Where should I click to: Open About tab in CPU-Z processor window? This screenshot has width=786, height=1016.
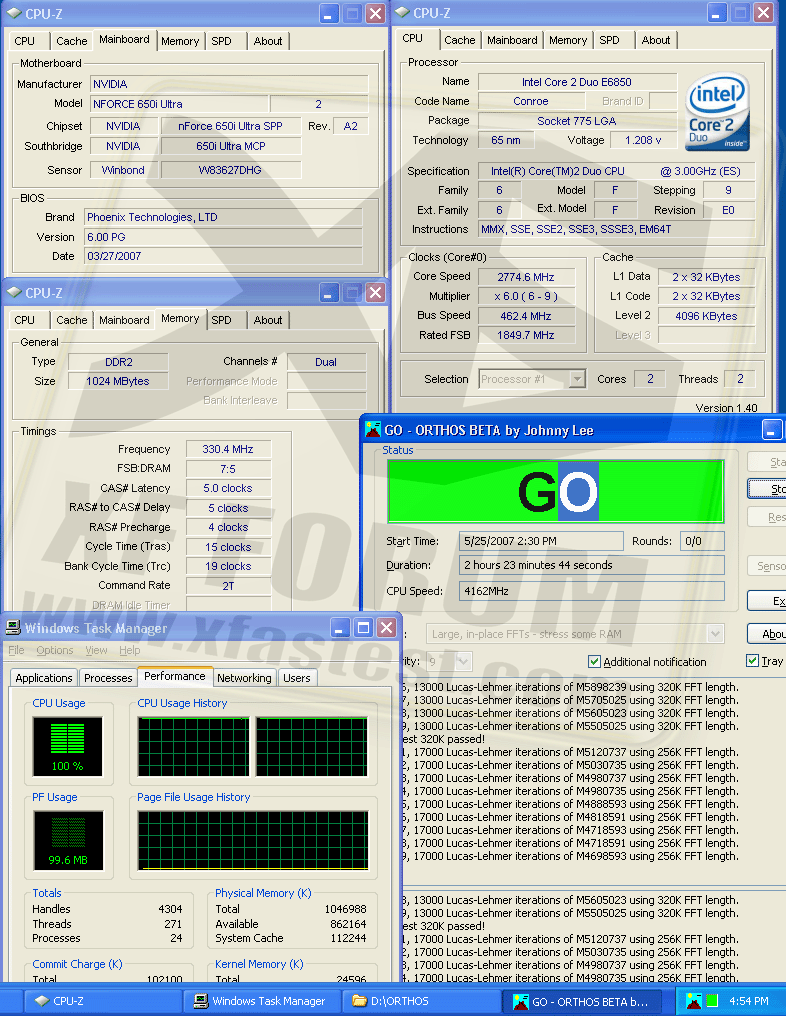656,40
